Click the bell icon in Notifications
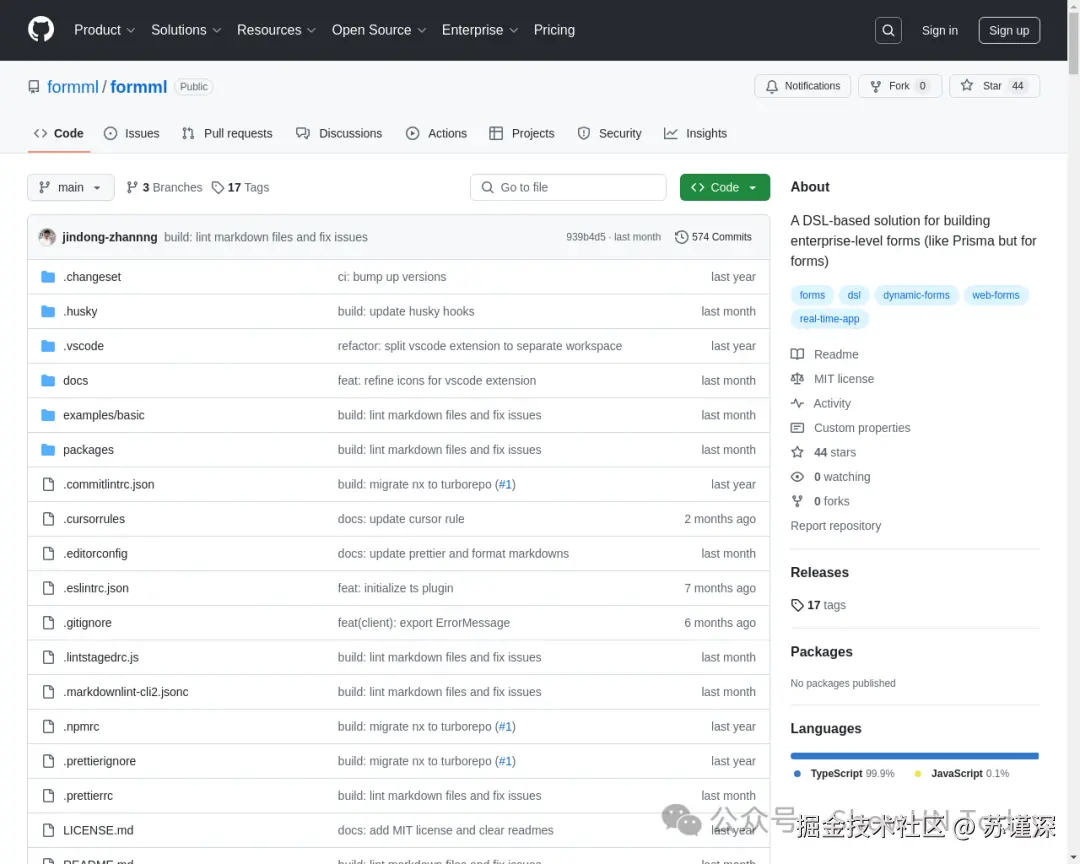The height and width of the screenshot is (864, 1080). click(x=771, y=86)
